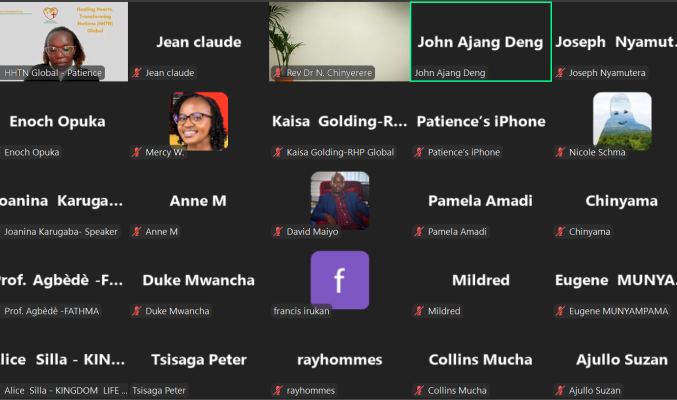Click muted microphone icon next to Mercy W.
Viewport: 677px width, 400px height.
point(137,152)
